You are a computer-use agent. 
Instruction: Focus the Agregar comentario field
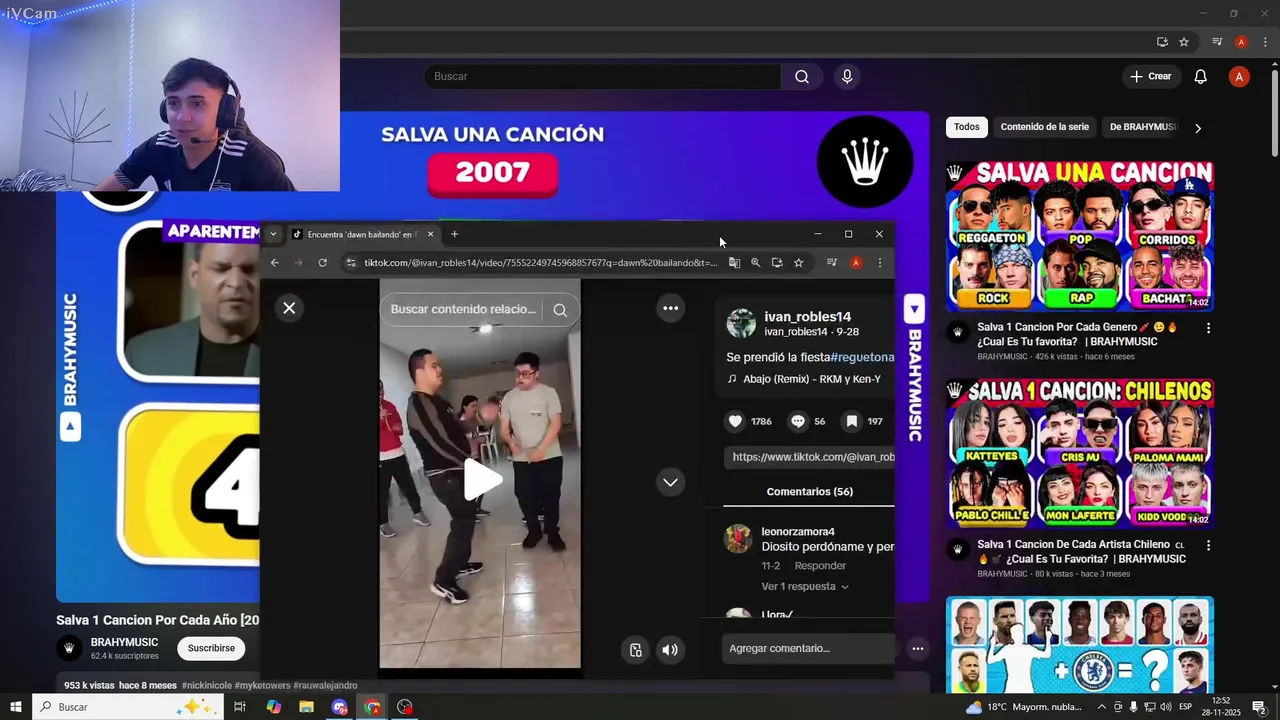[808, 649]
